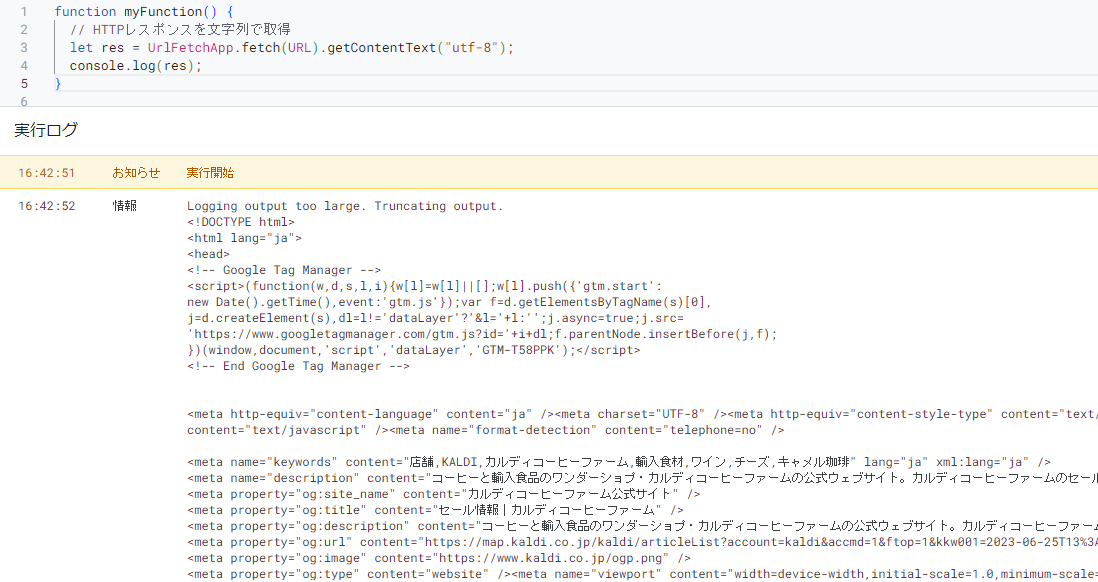This screenshot has width=1098, height=582.
Task: Select the 16:42:52 log timestamp
Action: [x=46, y=206]
